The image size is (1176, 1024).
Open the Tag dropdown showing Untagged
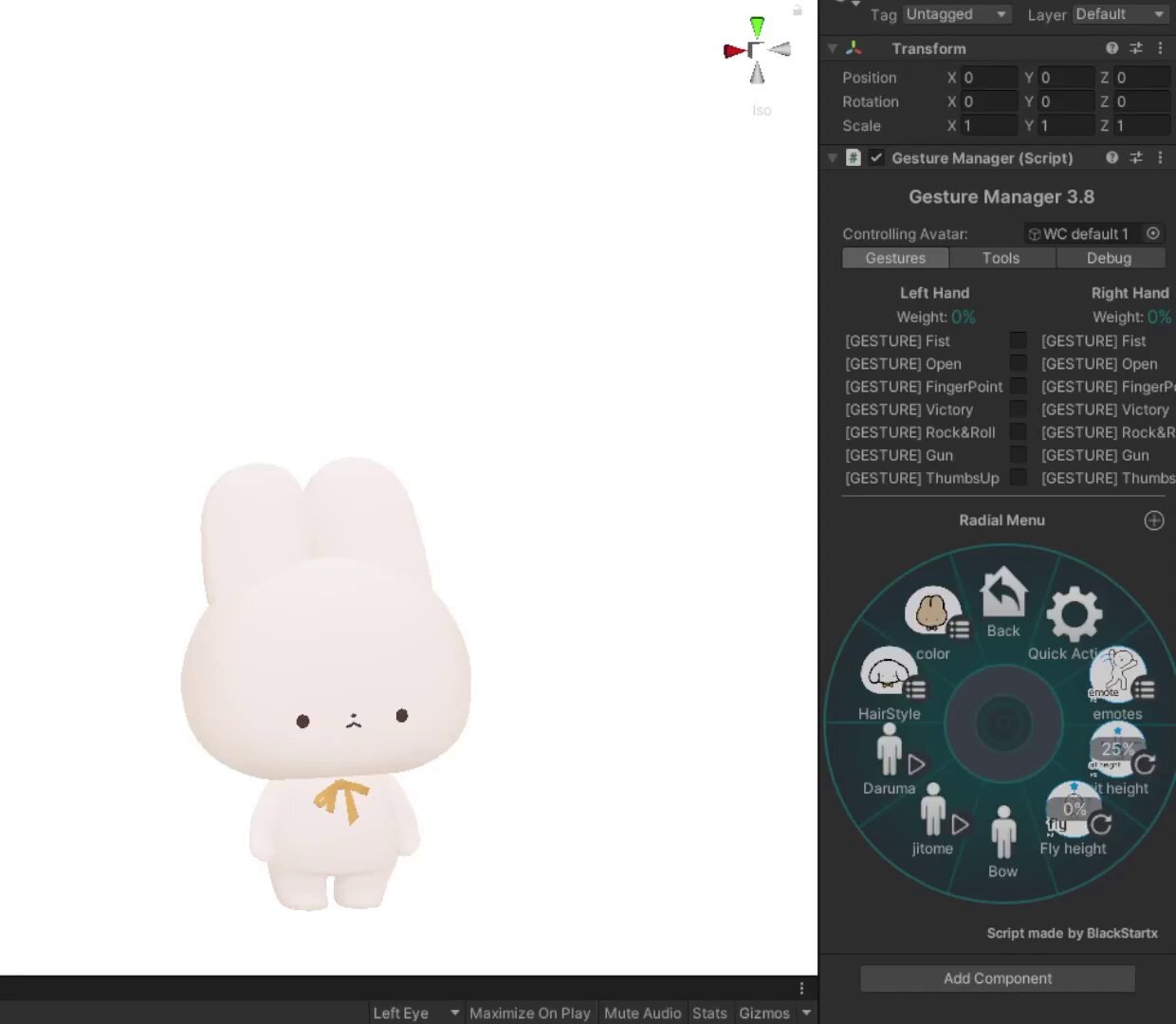[x=956, y=14]
